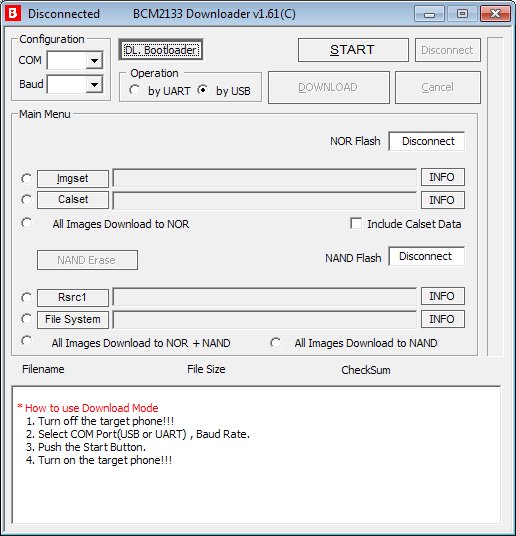The image size is (516, 536).
Task: Click the Imgset browse button
Action: (73, 179)
